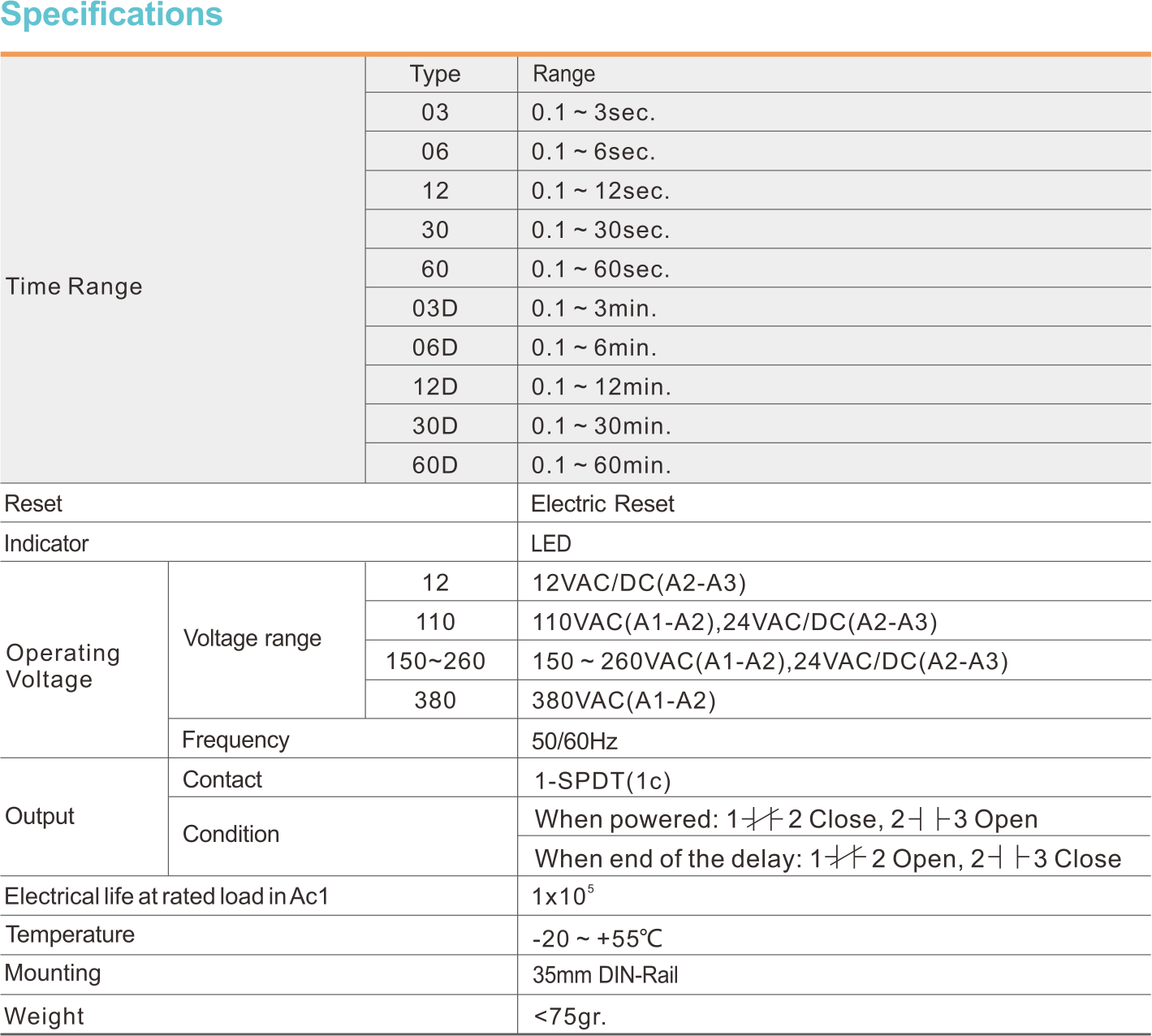This screenshot has width=1152, height=1036.
Task: Select the '-20 ~ +55℃' value
Action: 598,939
